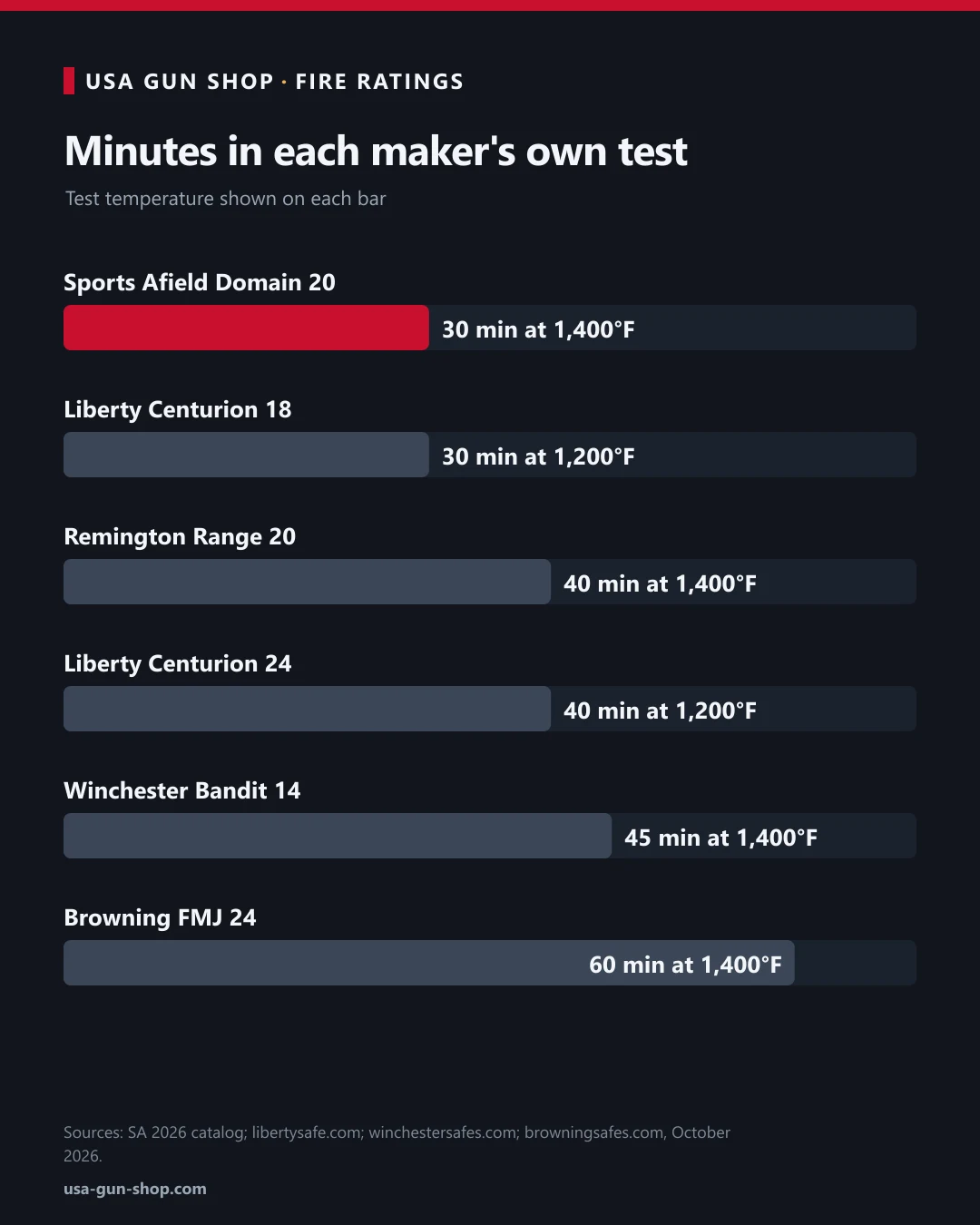Click the gray Liberty Centurion 18 bar
Viewport: 980px width, 1225px height.
coord(246,455)
